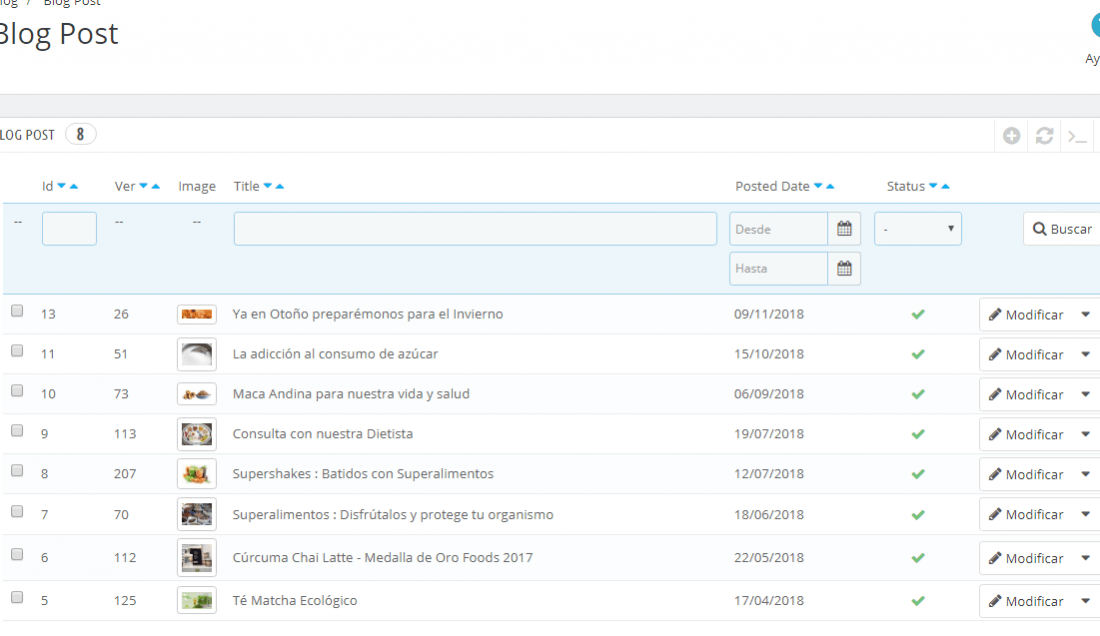Select checkbox for post Id 6
1100x636 pixels.
[x=17, y=555]
